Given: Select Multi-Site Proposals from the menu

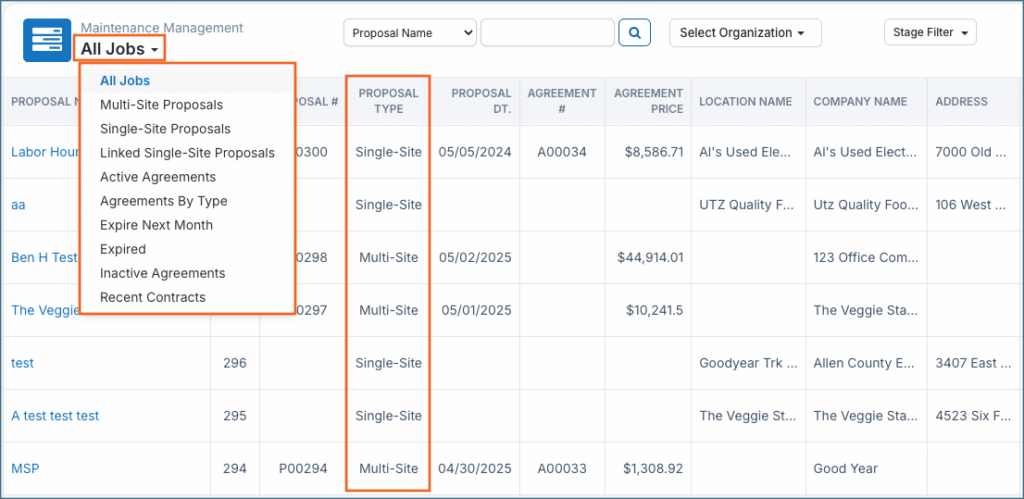Looking at the screenshot, I should pos(161,105).
